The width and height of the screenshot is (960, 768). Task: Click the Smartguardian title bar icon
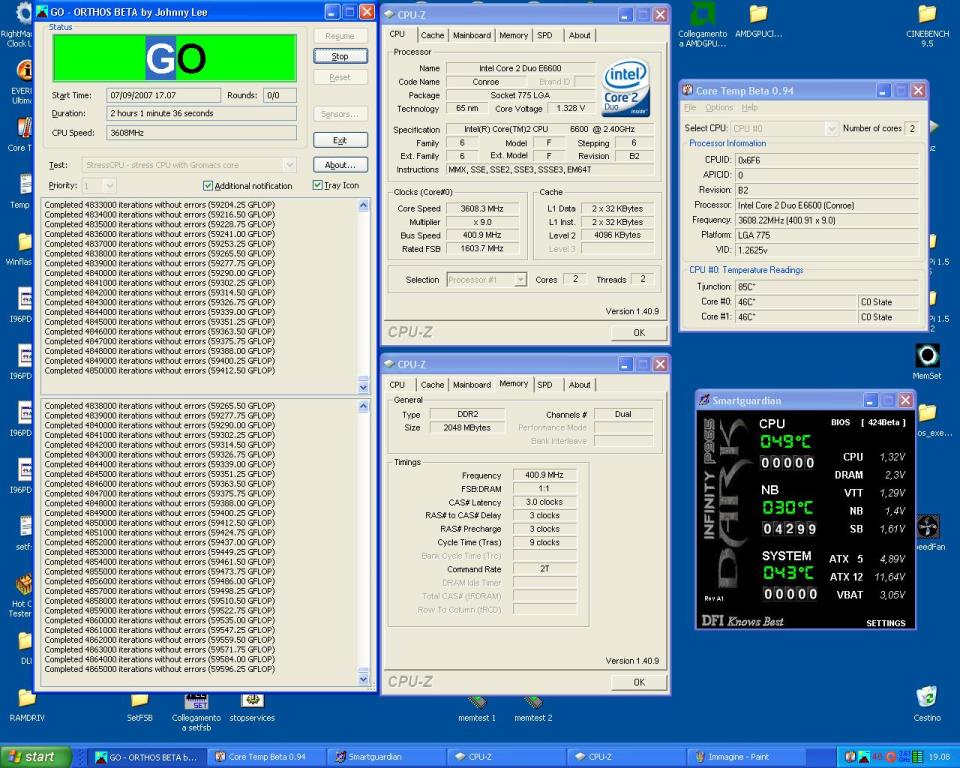point(705,401)
